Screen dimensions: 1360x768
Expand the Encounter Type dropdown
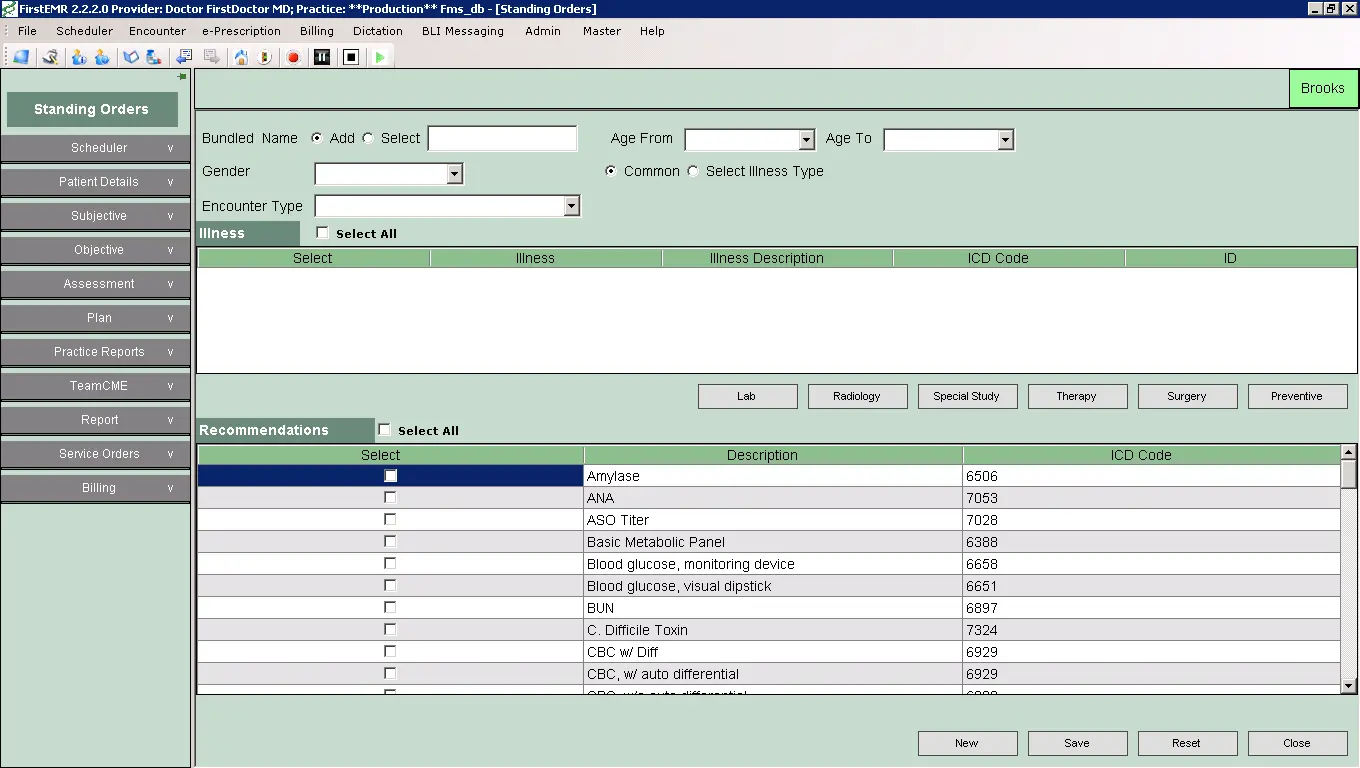point(571,206)
